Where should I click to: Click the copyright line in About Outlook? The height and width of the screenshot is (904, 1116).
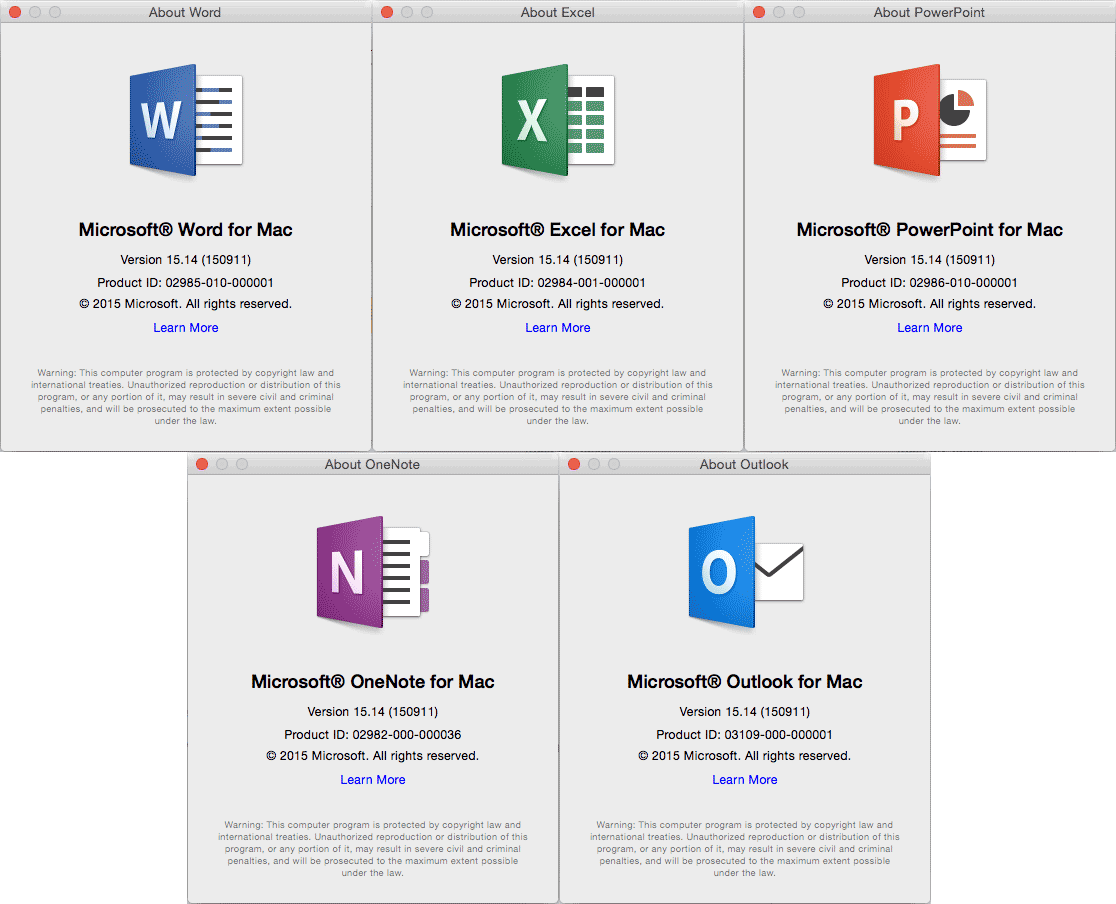(745, 756)
